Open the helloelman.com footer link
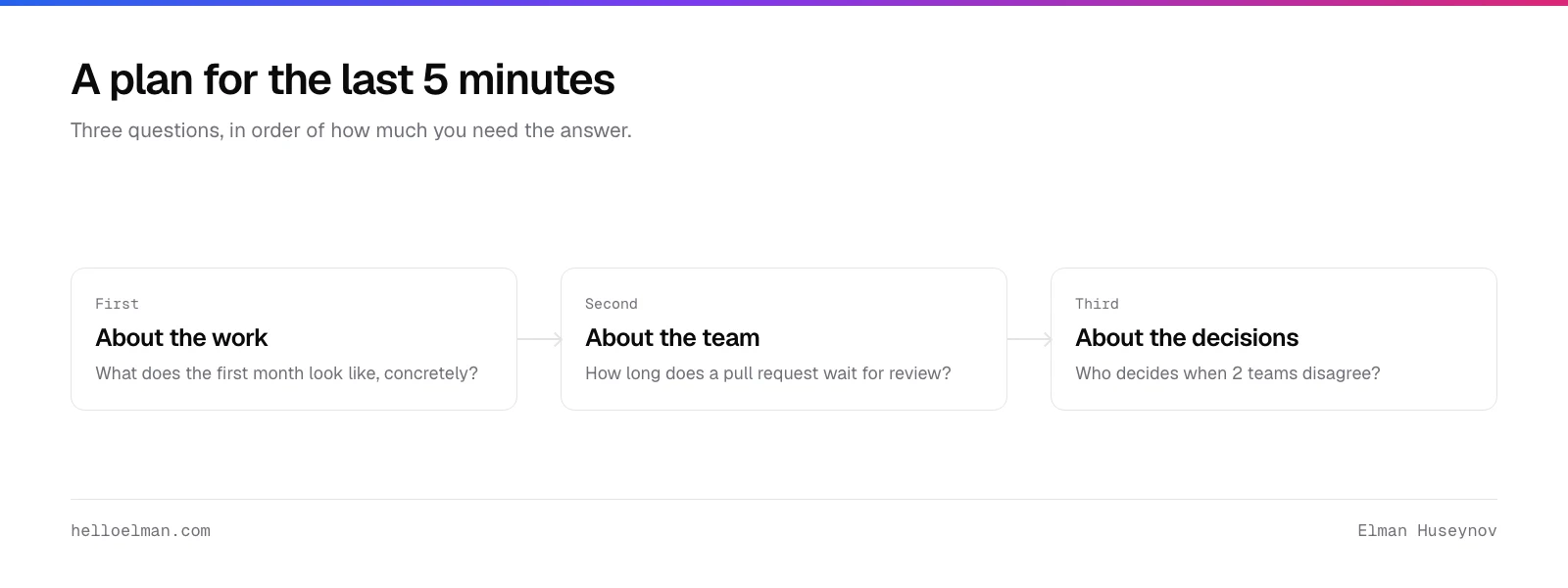The height and width of the screenshot is (588, 1568). click(140, 530)
